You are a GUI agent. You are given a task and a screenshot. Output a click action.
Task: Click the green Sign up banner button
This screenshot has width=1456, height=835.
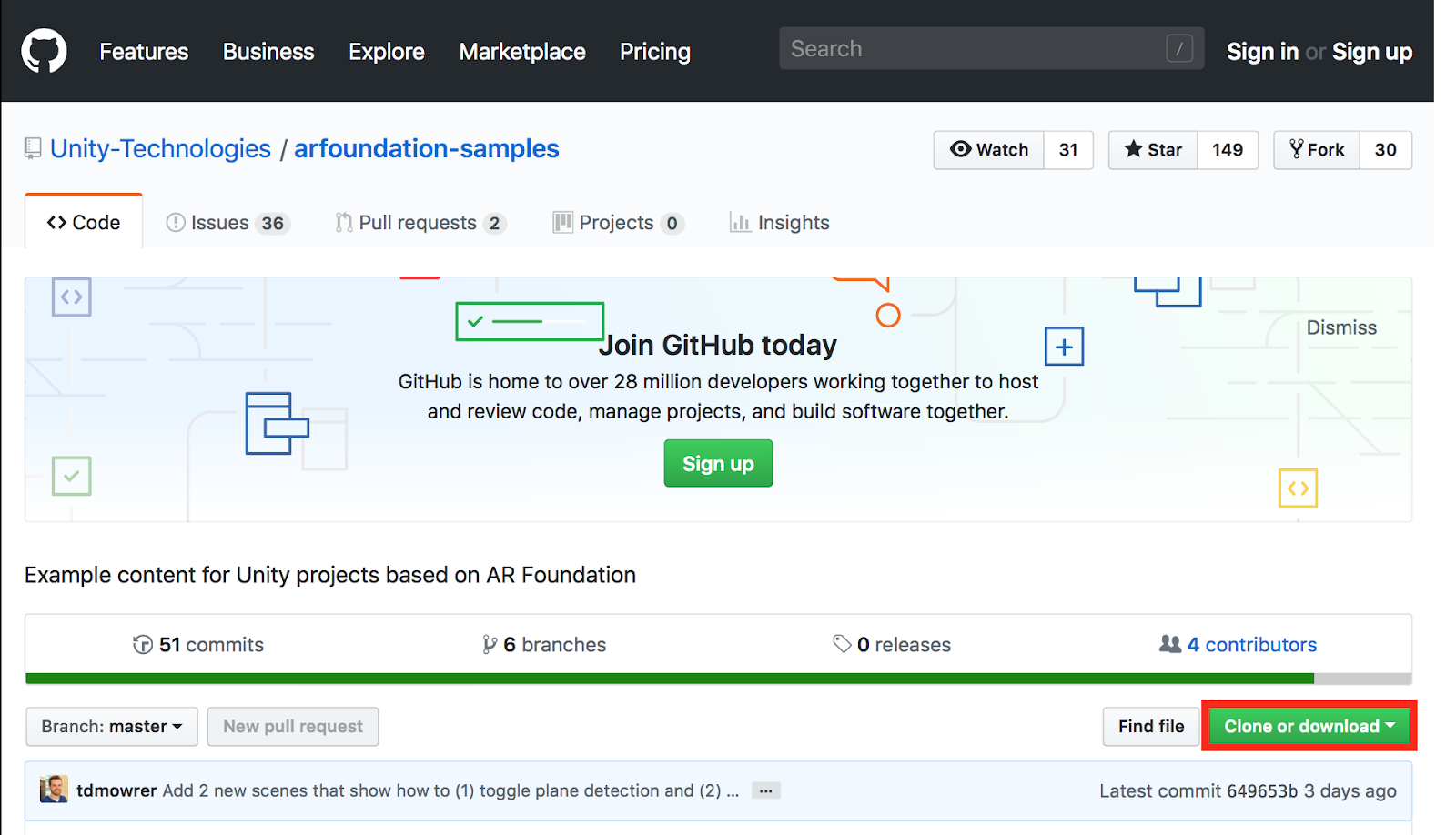(x=718, y=463)
